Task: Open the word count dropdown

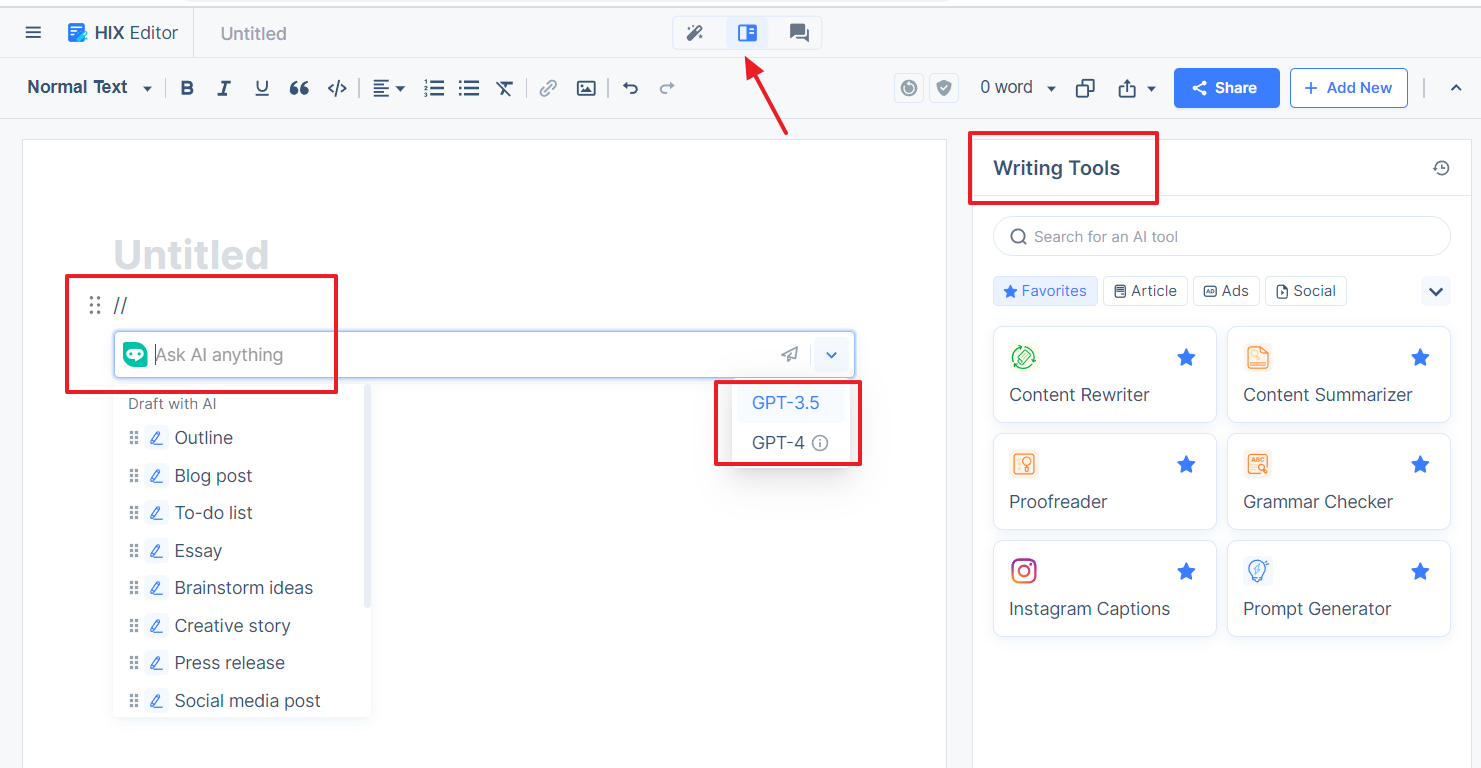Action: click(1017, 88)
